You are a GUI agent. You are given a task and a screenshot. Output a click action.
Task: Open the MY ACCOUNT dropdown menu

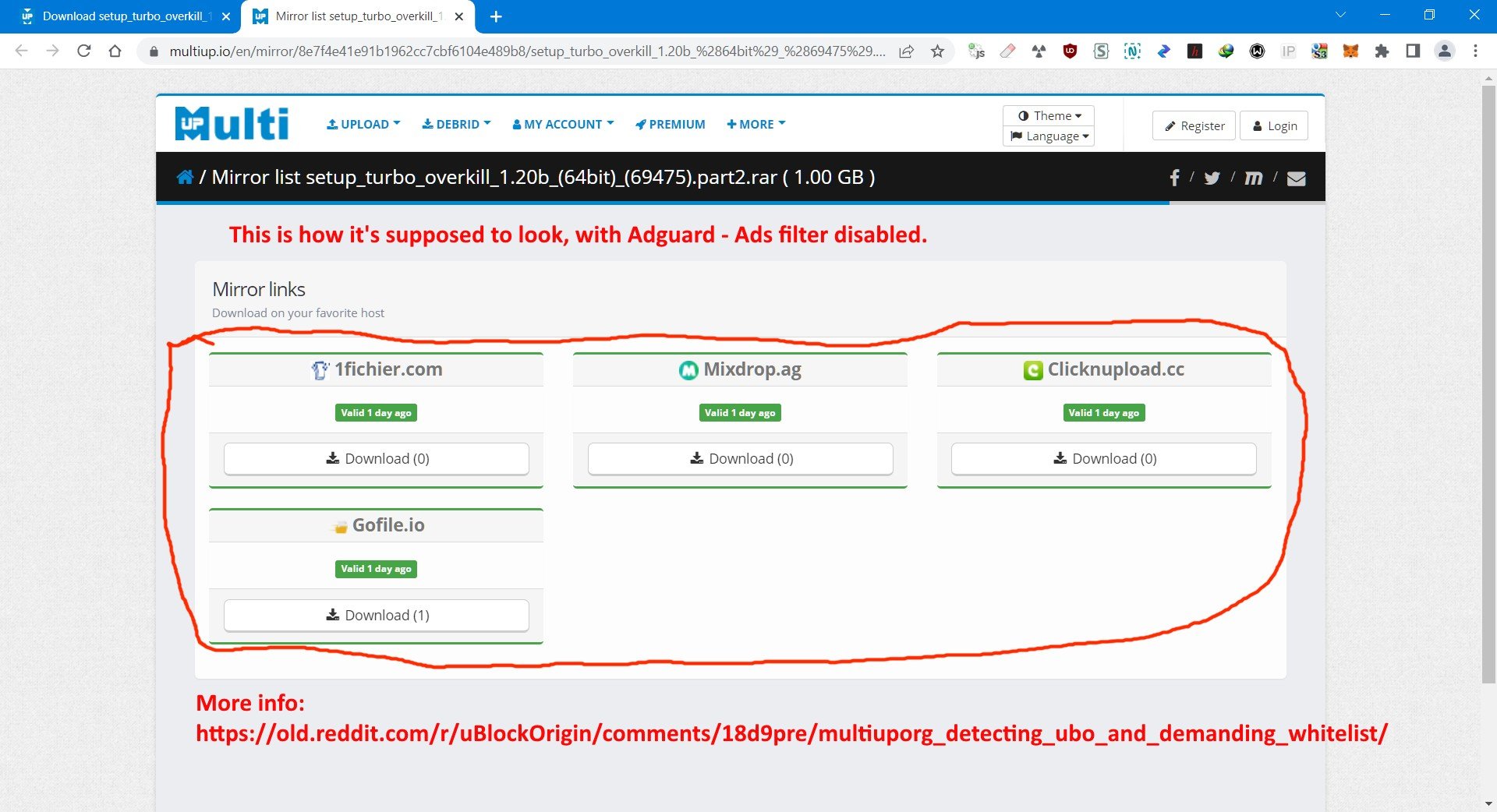click(562, 124)
